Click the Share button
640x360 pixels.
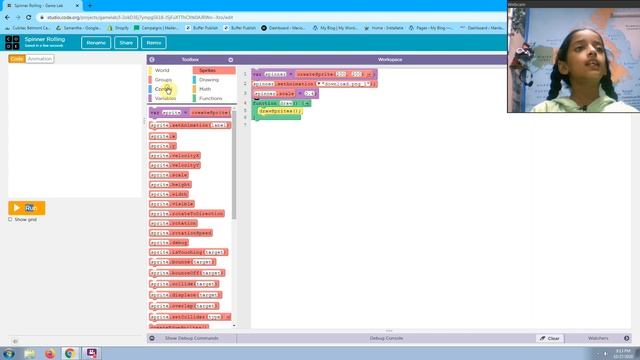pos(126,43)
